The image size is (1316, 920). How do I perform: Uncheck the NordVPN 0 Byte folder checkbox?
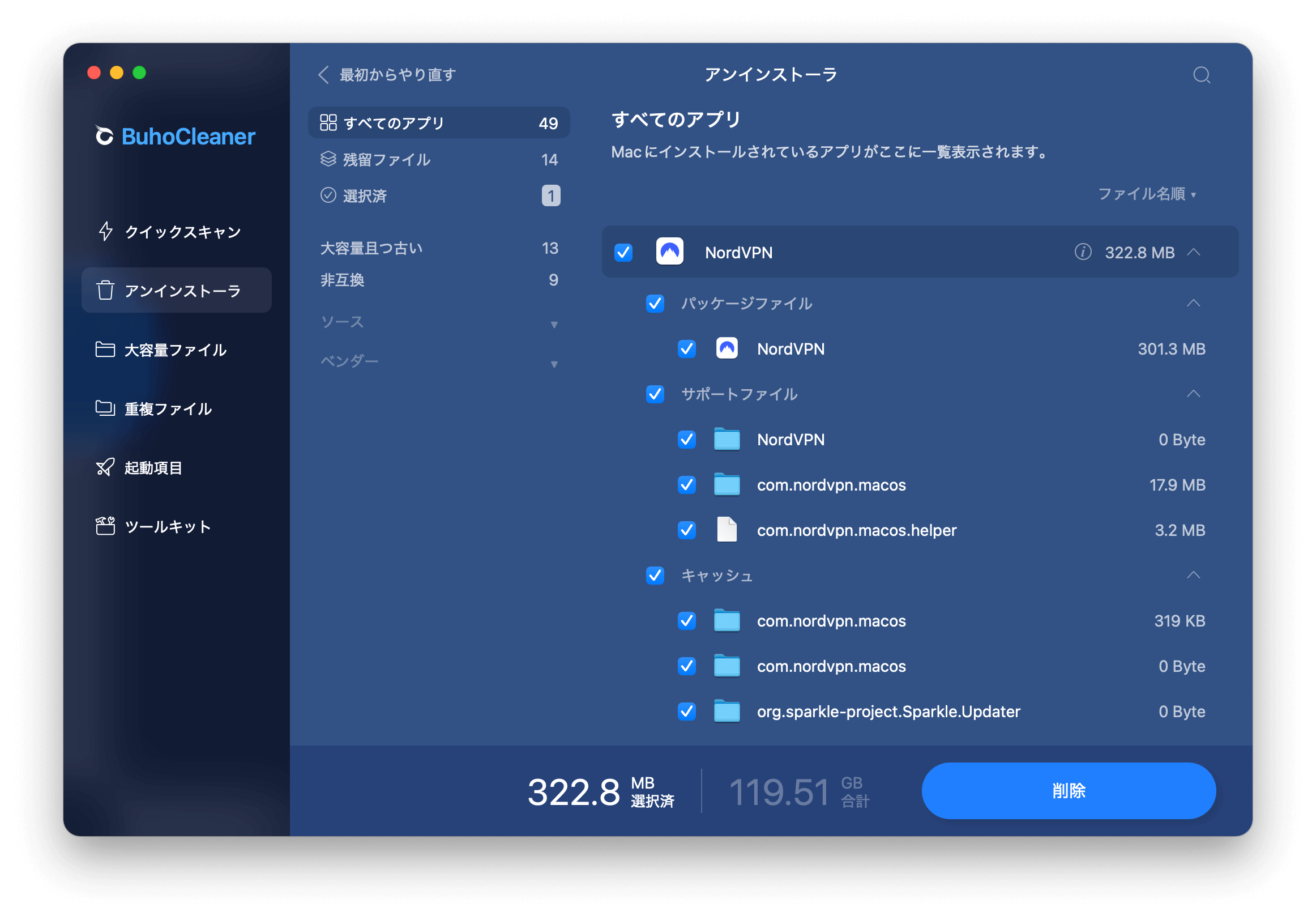(687, 440)
